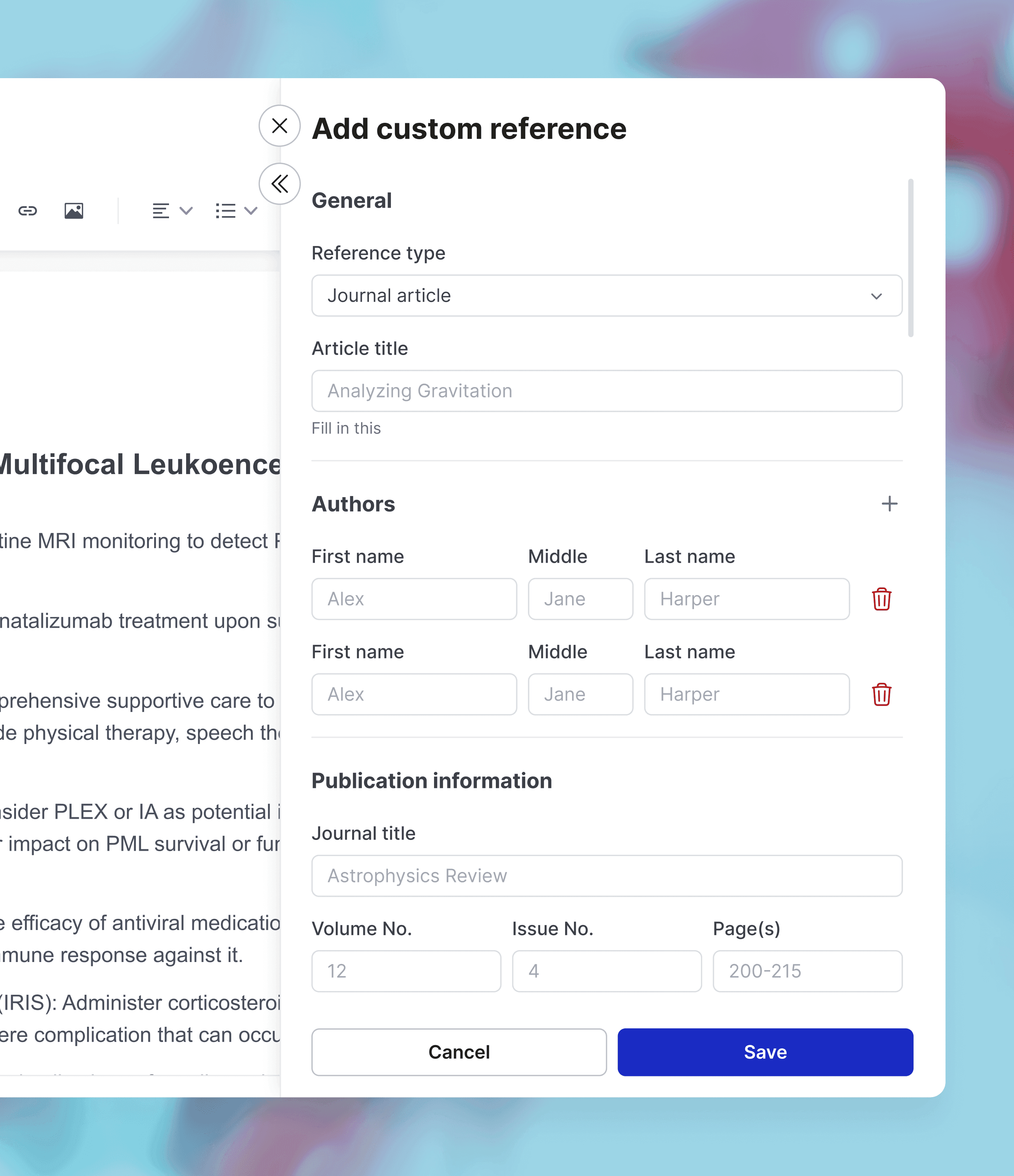Click the insert image icon in toolbar

click(74, 211)
